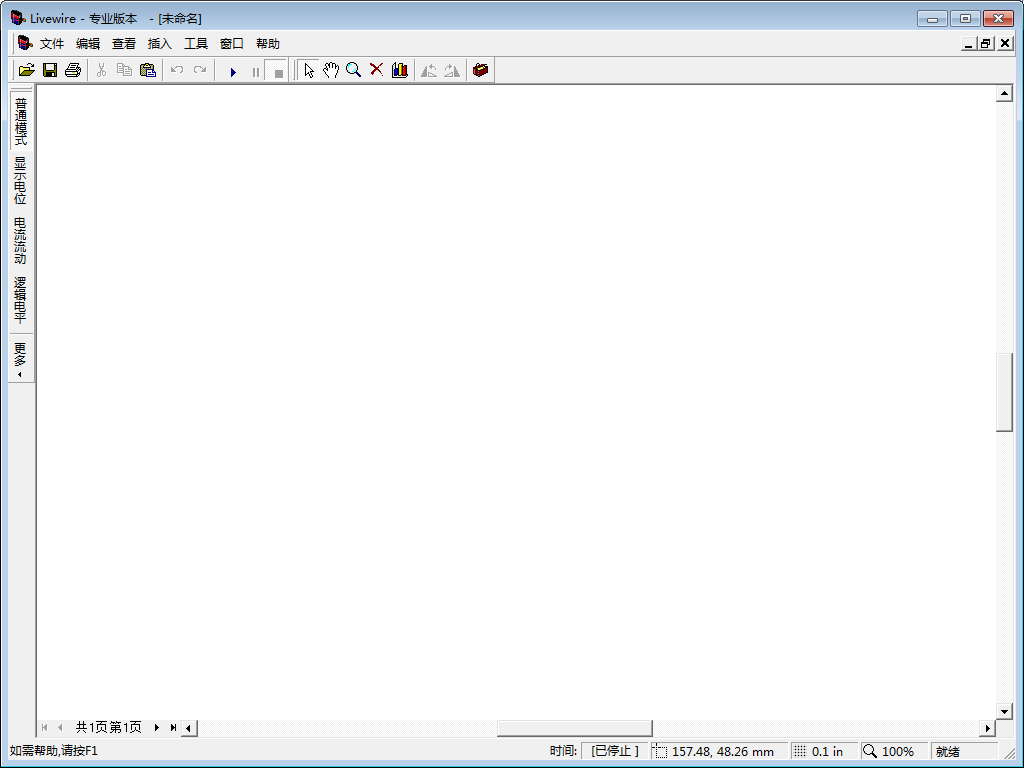The height and width of the screenshot is (768, 1024).
Task: Go to last page arrow
Action: click(x=172, y=728)
